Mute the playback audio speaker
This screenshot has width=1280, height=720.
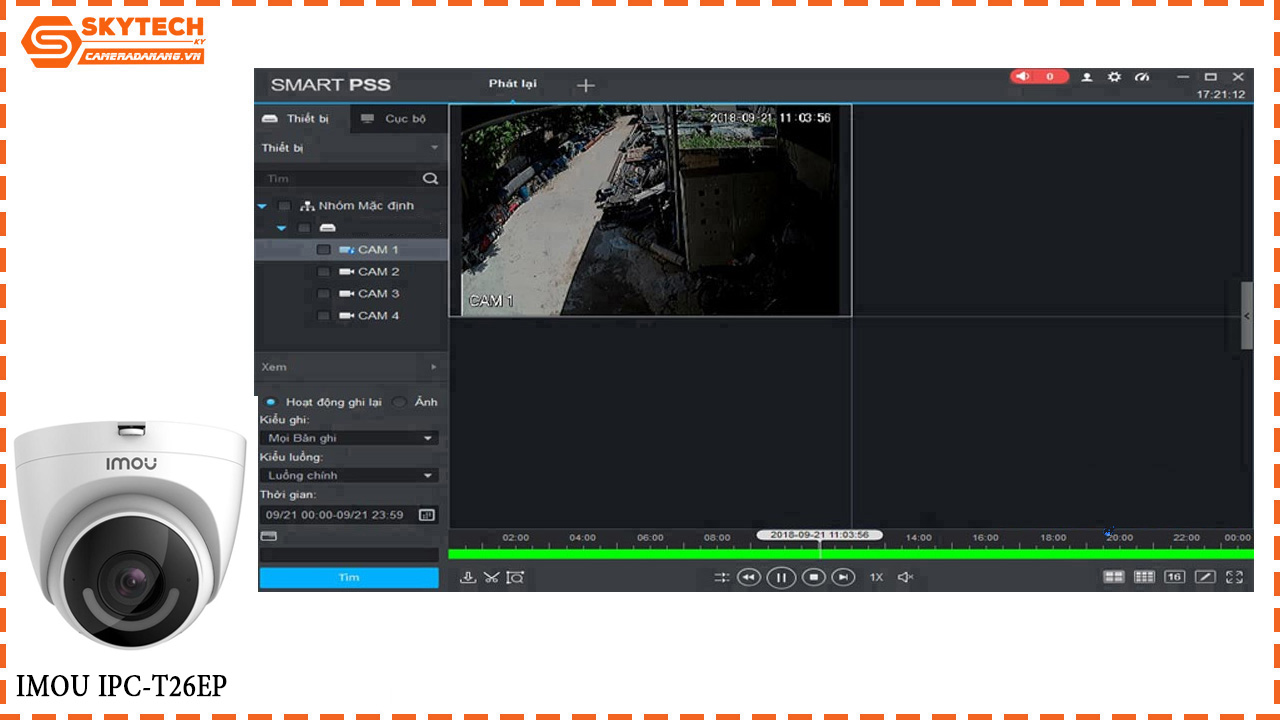click(x=903, y=577)
